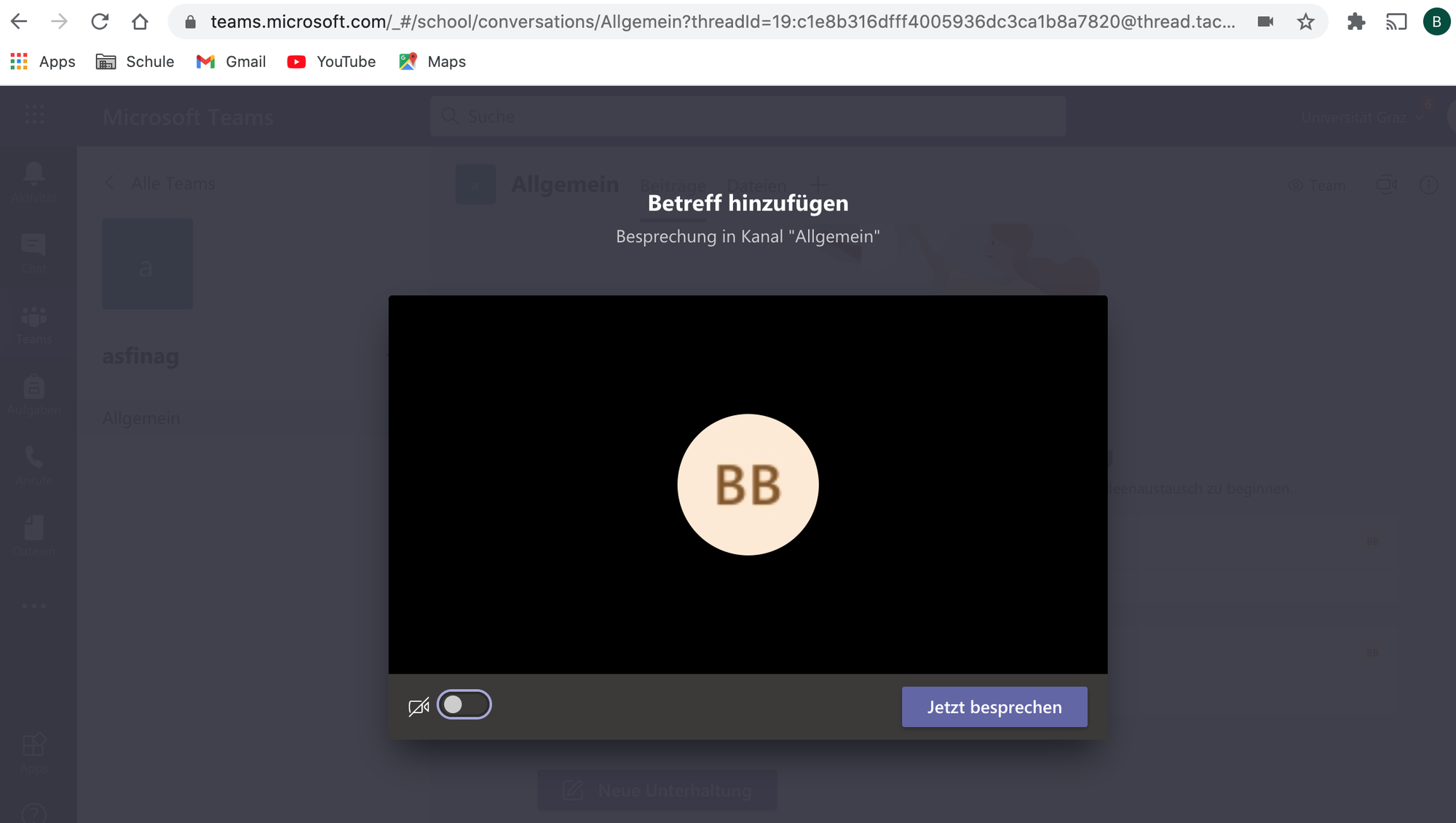Image resolution: width=1456 pixels, height=823 pixels.
Task: Open camera permission icon in address bar
Action: 1265,22
